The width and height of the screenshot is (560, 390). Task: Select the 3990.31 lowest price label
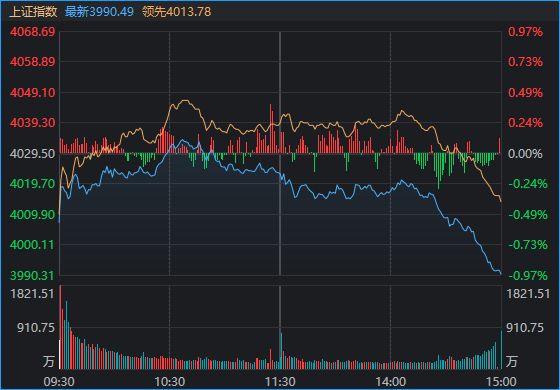pyautogui.click(x=33, y=276)
